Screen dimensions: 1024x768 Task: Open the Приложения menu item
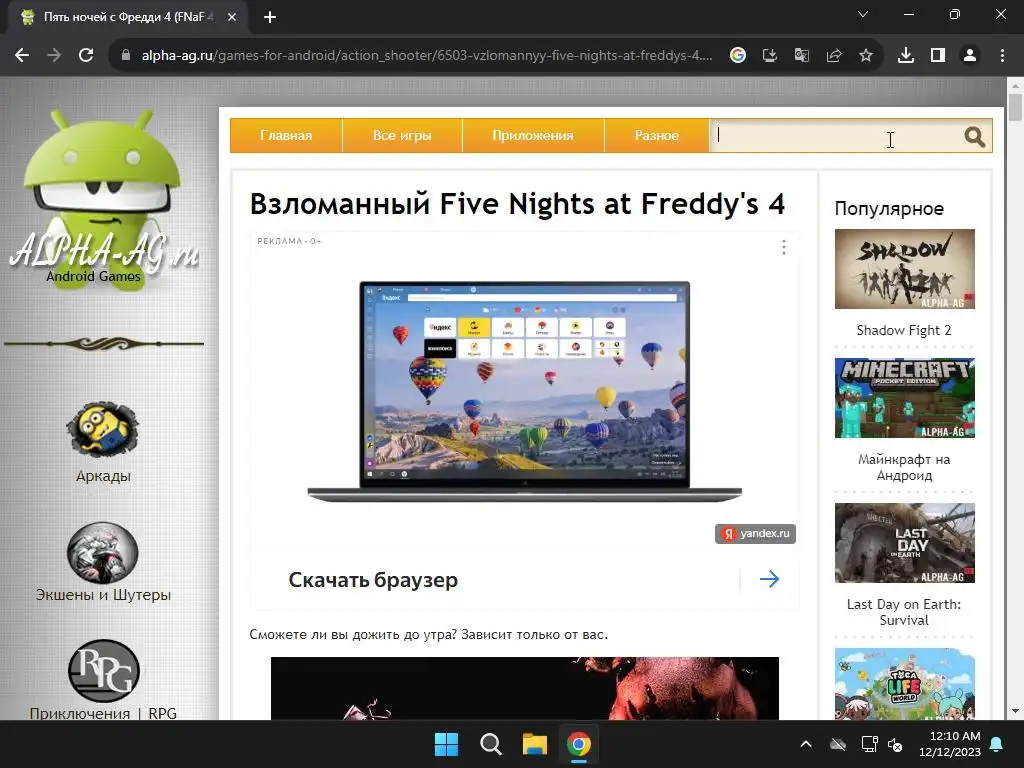tap(533, 135)
